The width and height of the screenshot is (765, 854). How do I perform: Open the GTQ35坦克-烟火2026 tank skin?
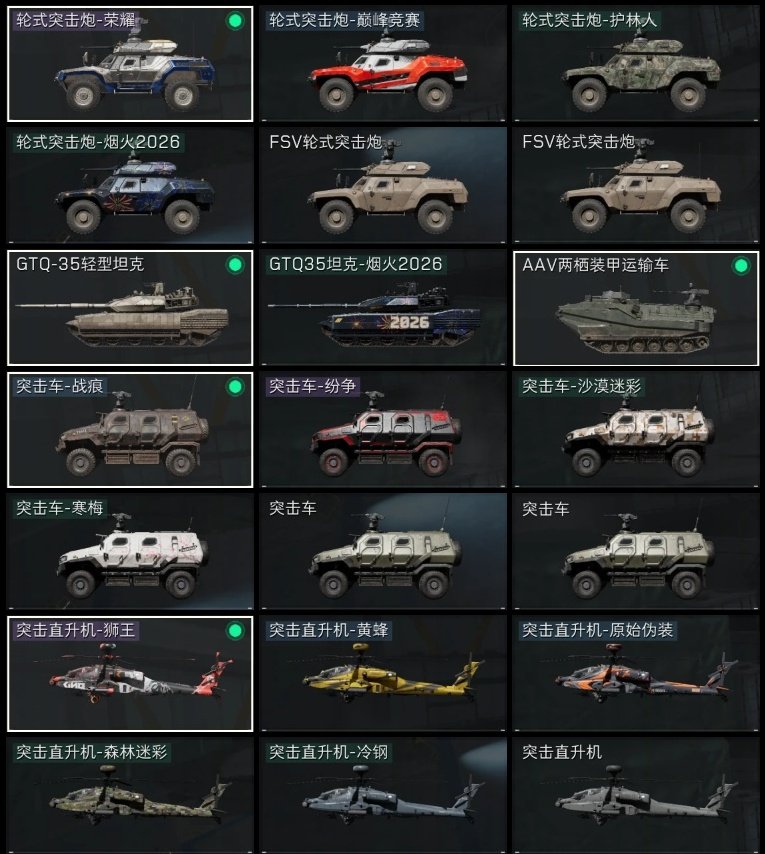[383, 308]
